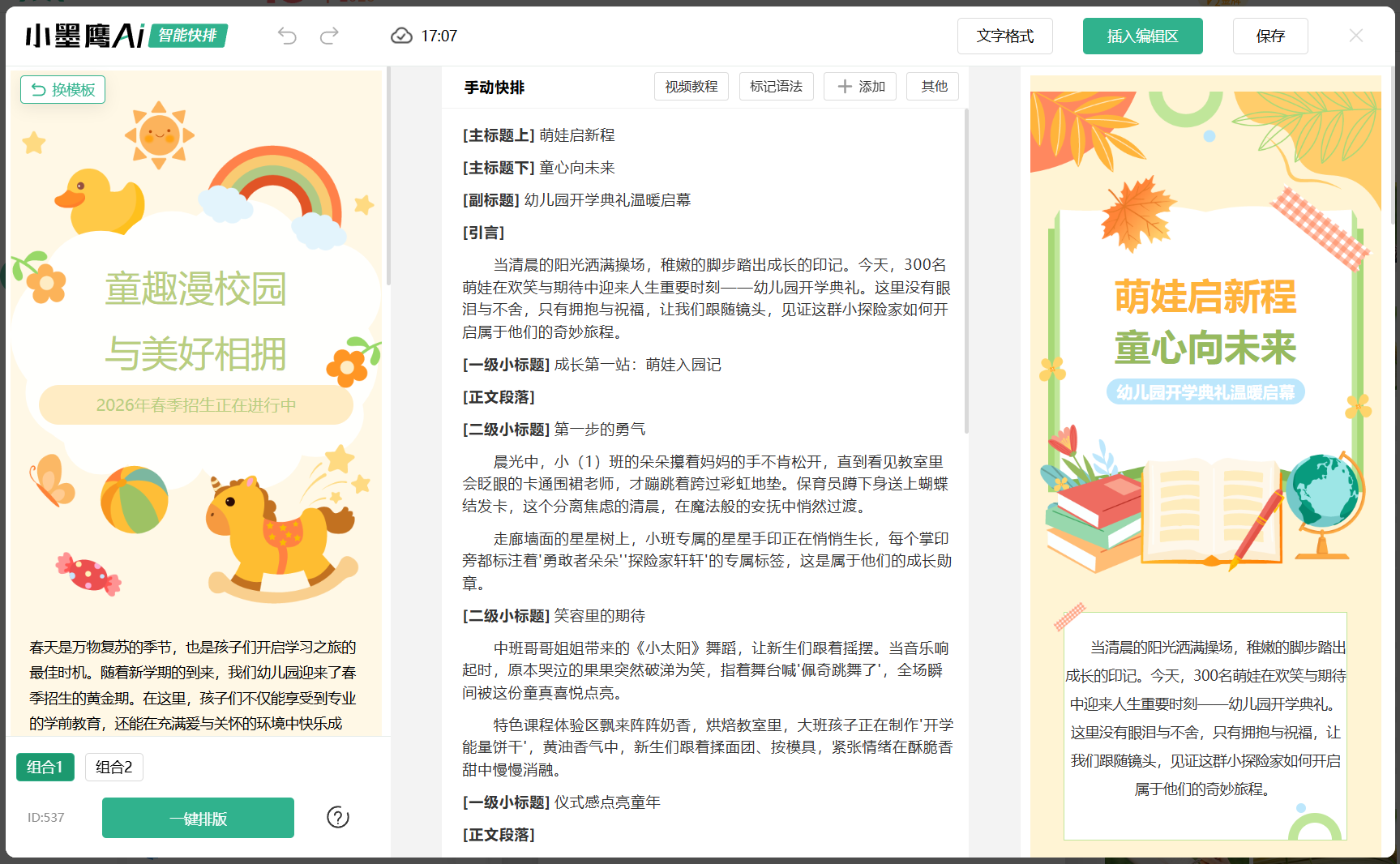This screenshot has height=864, width=1400.
Task: Click the 插入编辑区 button
Action: 1142,36
